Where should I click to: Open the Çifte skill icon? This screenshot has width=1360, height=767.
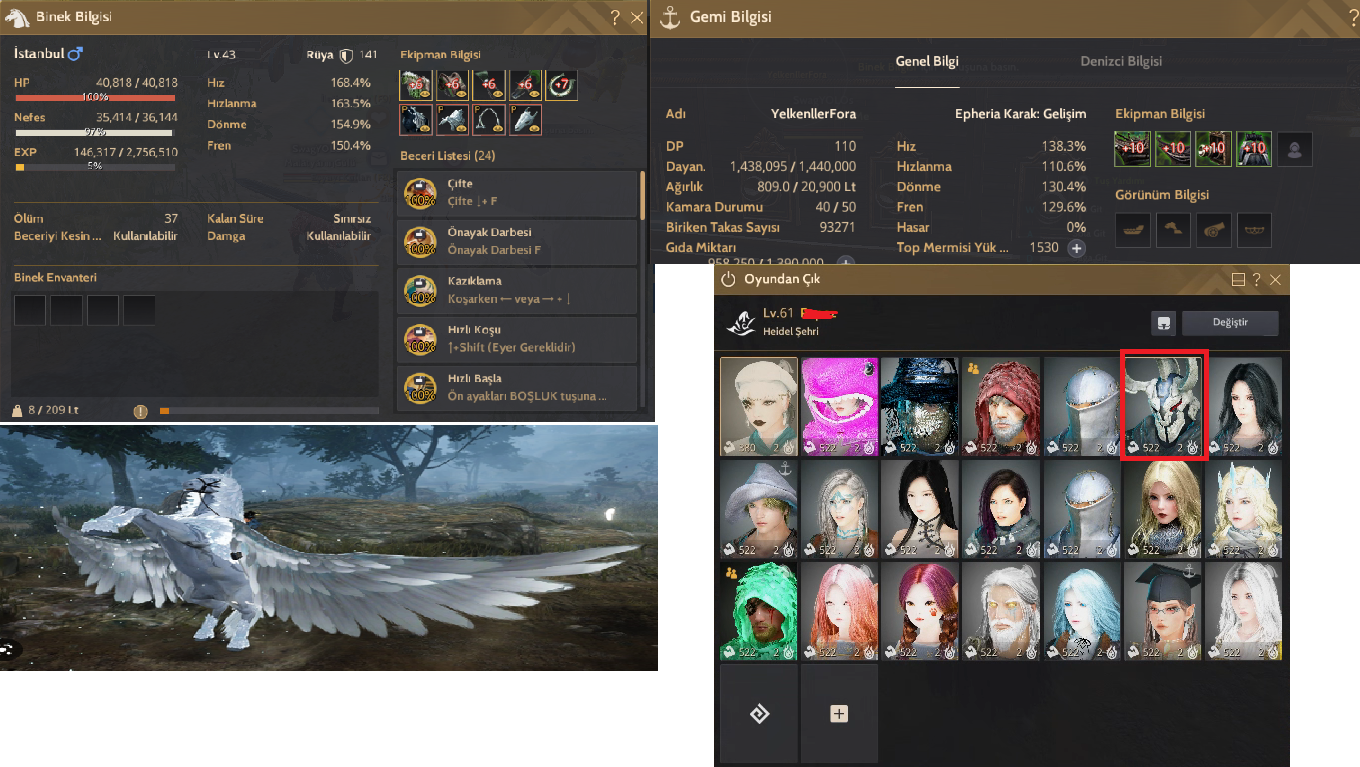point(420,194)
